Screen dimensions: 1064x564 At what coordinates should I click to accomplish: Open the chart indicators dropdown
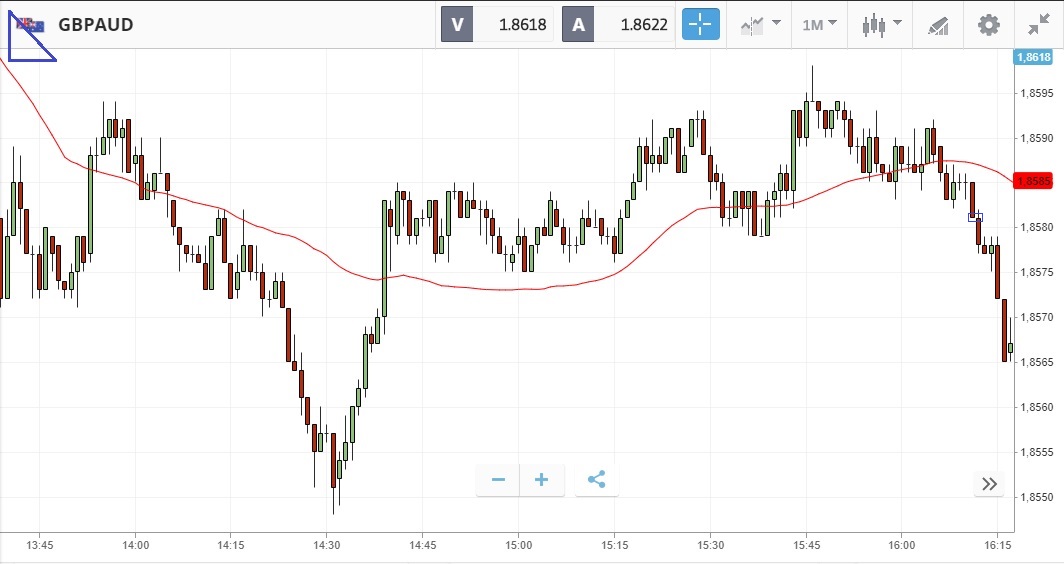click(x=760, y=25)
